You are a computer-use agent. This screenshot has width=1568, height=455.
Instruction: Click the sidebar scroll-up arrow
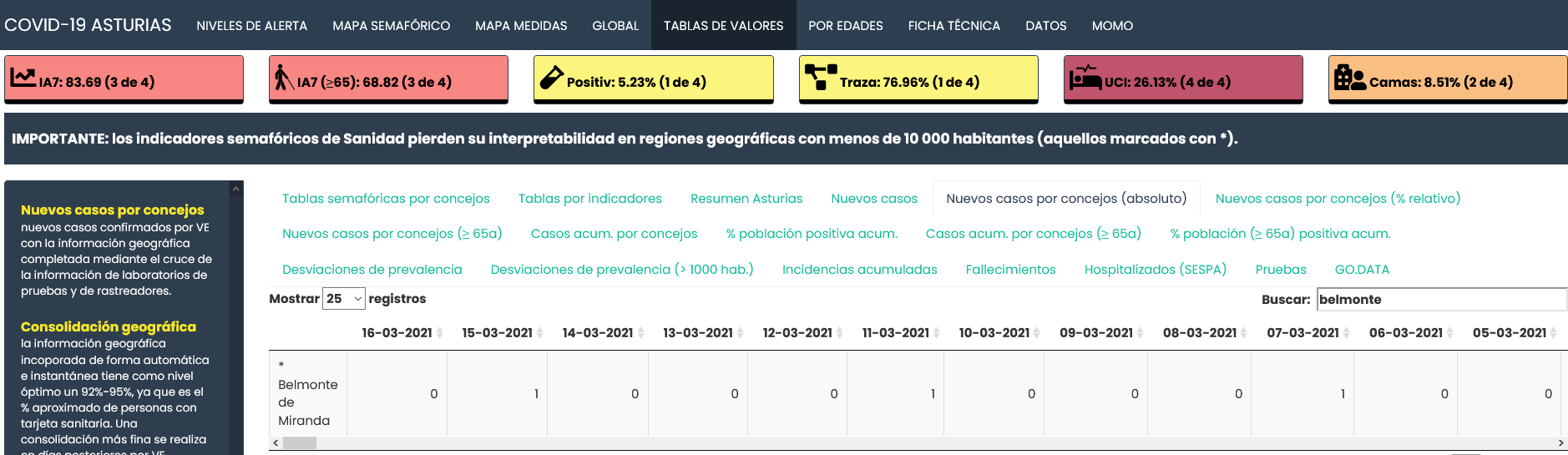(235, 190)
